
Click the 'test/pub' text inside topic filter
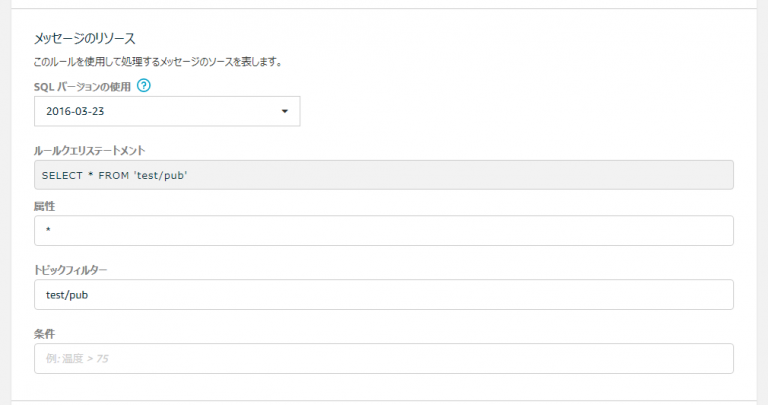(67, 295)
